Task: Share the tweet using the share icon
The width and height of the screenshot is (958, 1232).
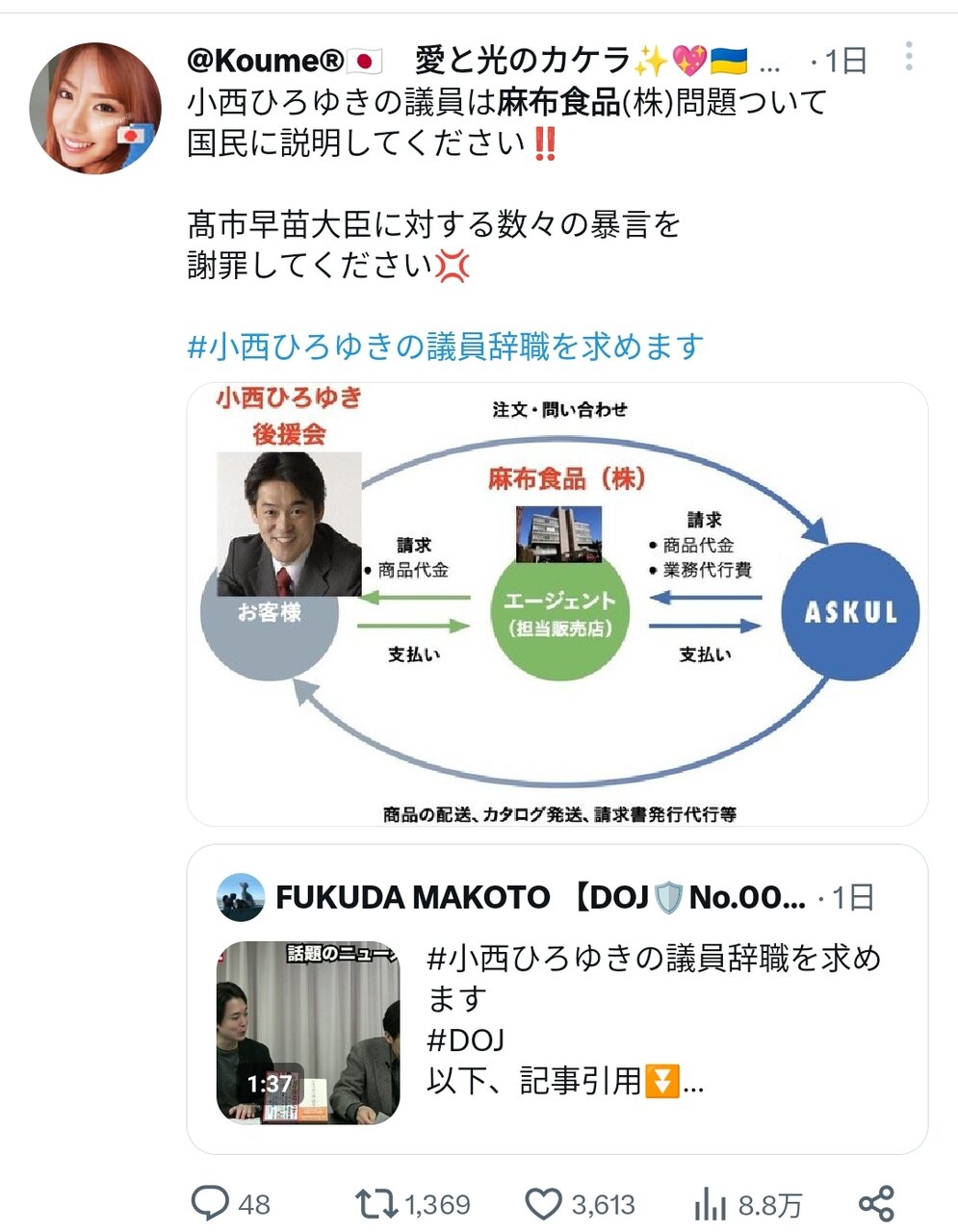Action: click(876, 1203)
